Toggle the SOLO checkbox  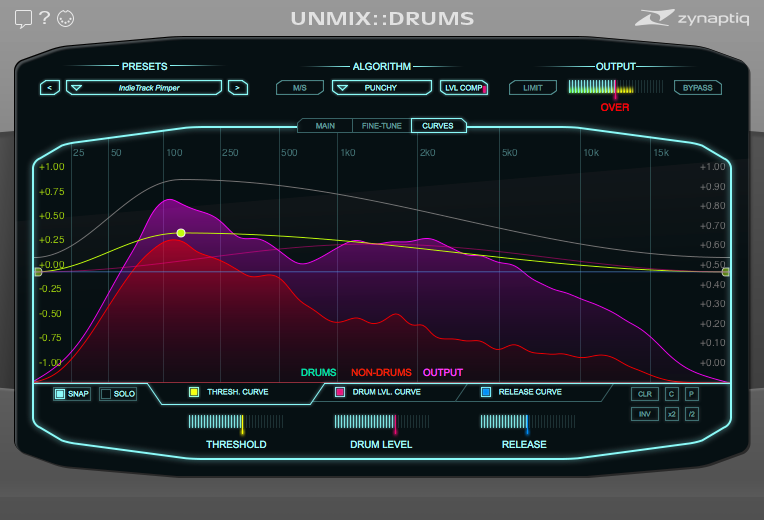tap(118, 394)
